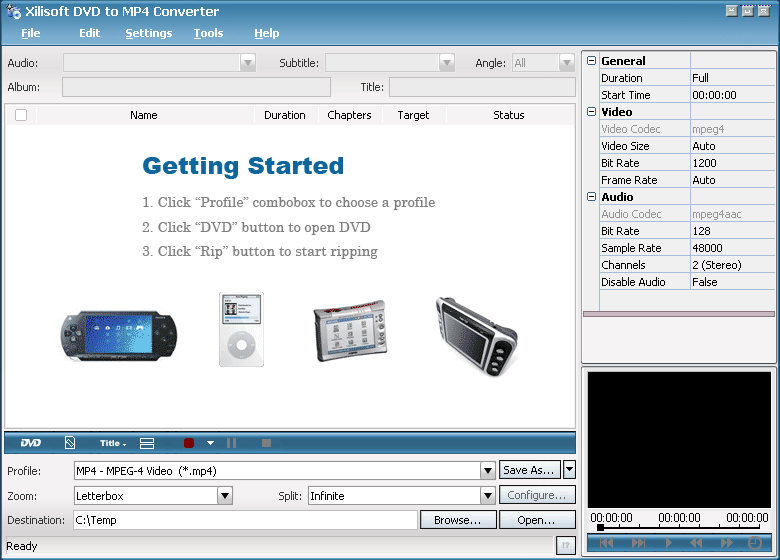Select the Frame Rate 'Auto' value
The image size is (780, 560).
732,180
